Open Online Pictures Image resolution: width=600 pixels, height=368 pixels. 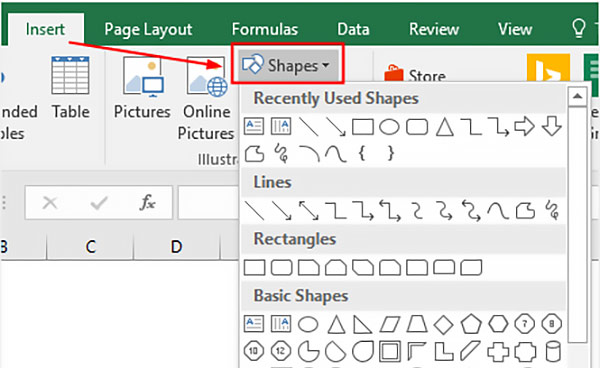(x=206, y=99)
